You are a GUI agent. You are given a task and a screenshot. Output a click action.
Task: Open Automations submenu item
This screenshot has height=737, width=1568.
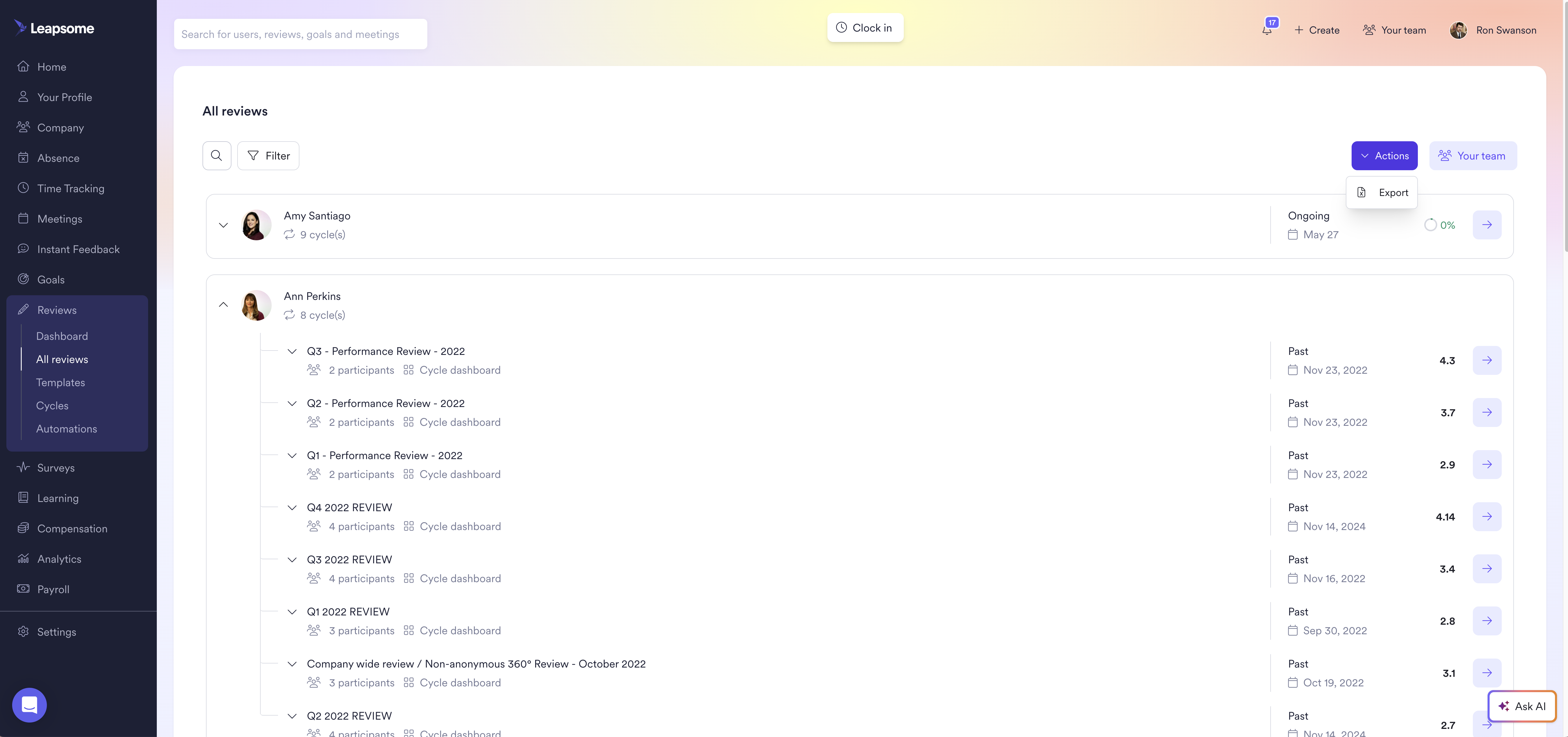pos(66,429)
